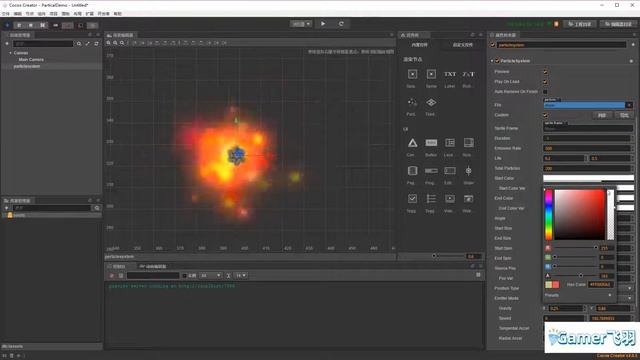Open the console log level dropdown
Screen dimensions: 640x360
[211, 276]
